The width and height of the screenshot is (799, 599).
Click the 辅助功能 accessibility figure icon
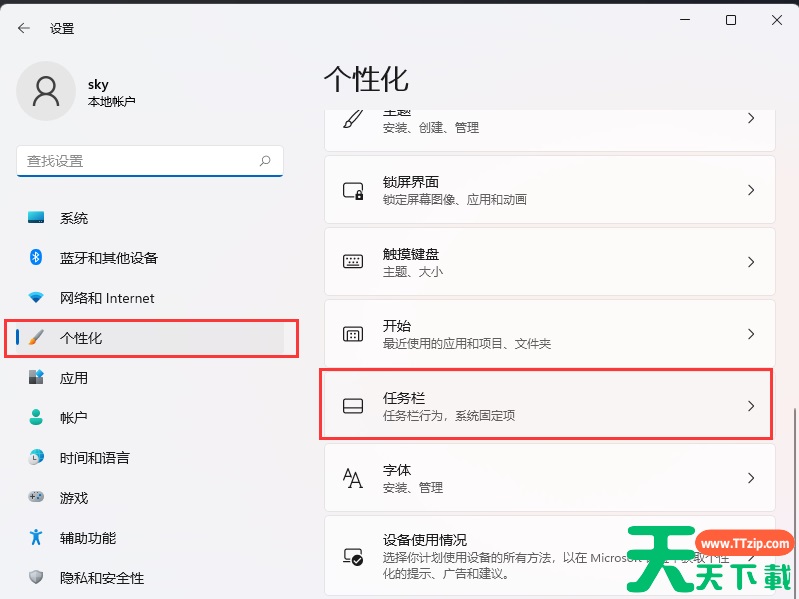(x=36, y=537)
